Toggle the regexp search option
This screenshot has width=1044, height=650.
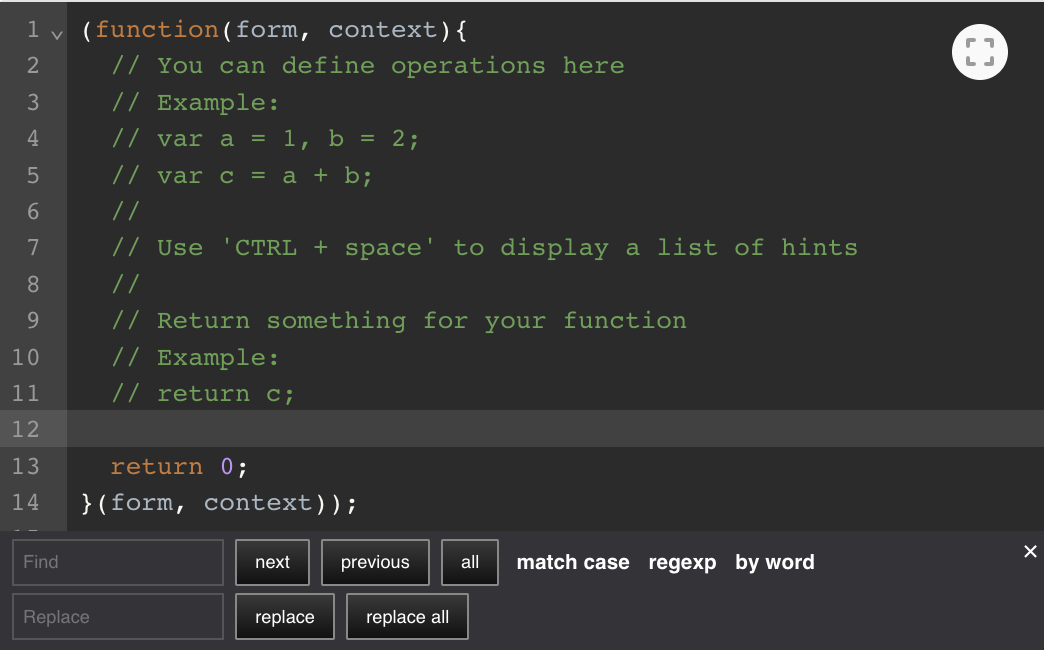click(x=682, y=562)
